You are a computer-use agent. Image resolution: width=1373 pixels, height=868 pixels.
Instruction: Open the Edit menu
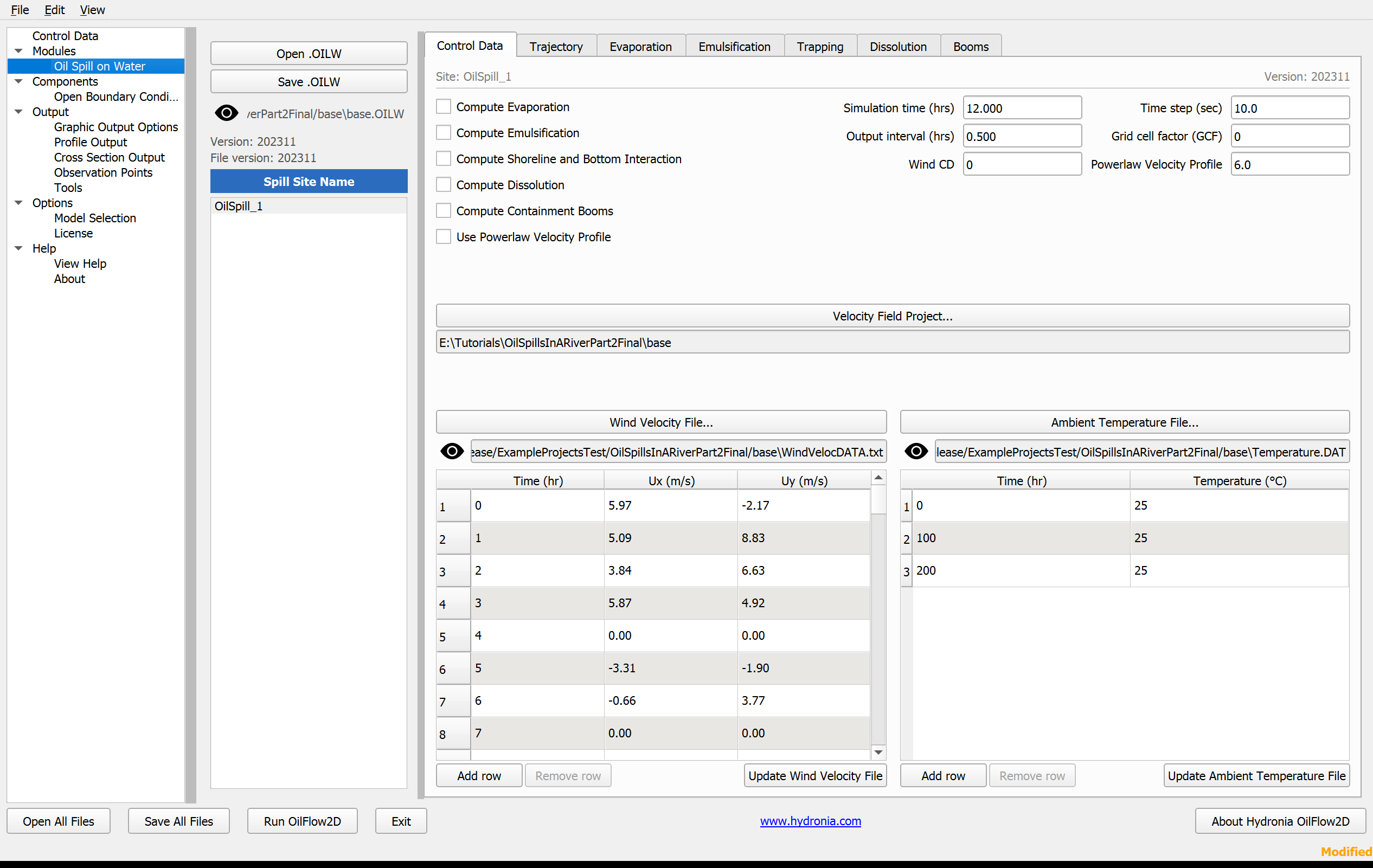tap(54, 10)
